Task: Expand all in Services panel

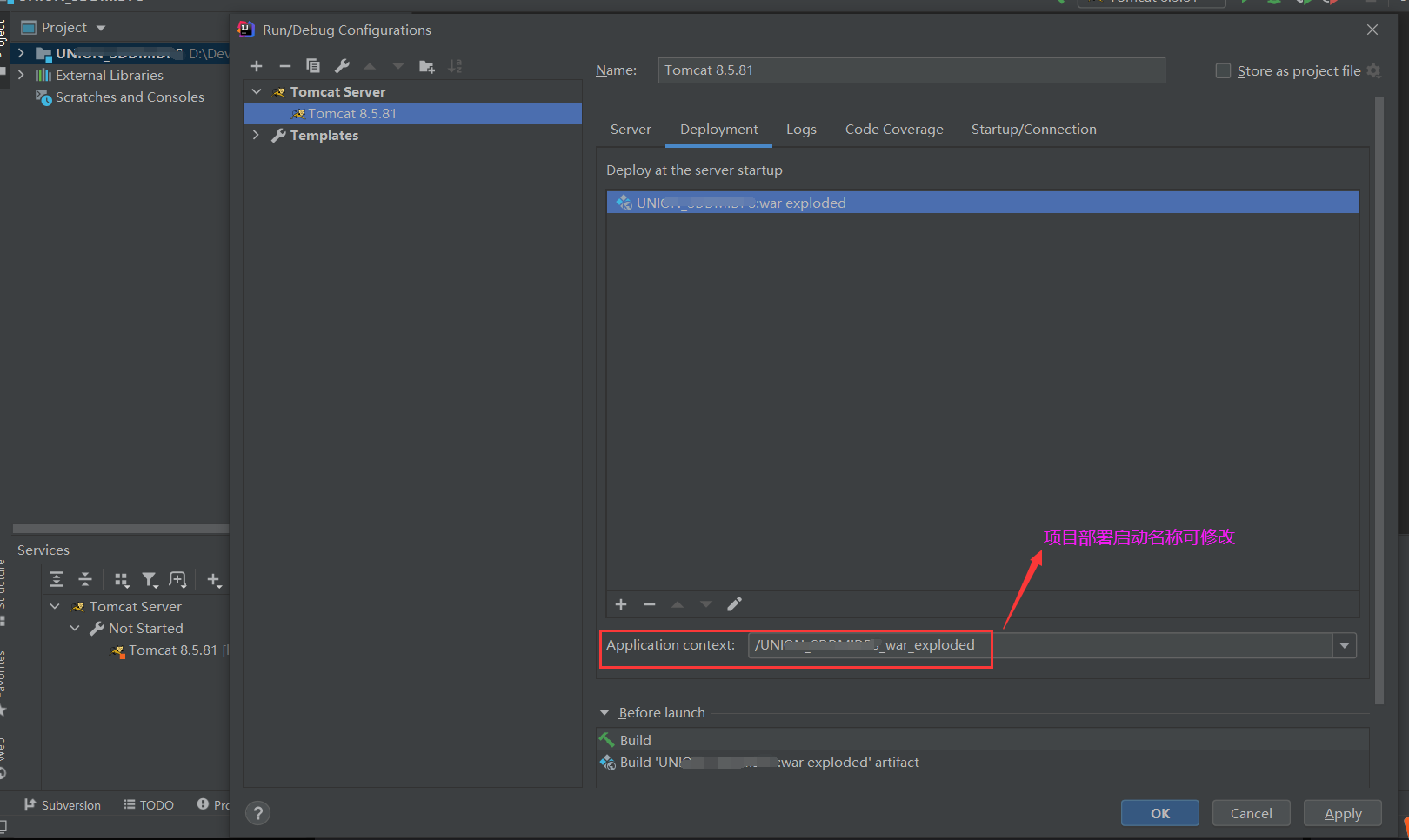Action: [x=57, y=580]
